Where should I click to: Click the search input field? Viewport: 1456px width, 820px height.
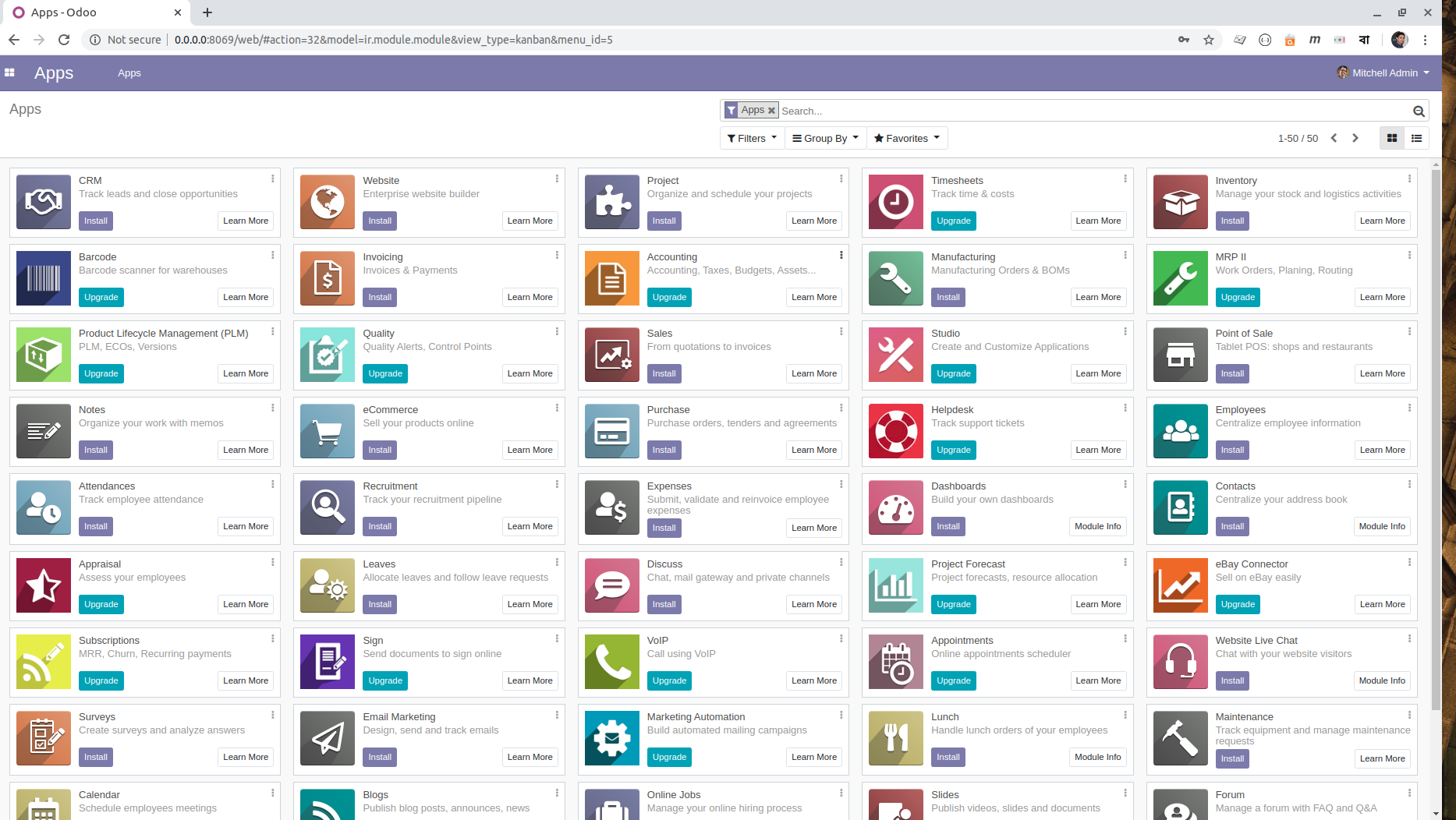[1095, 111]
